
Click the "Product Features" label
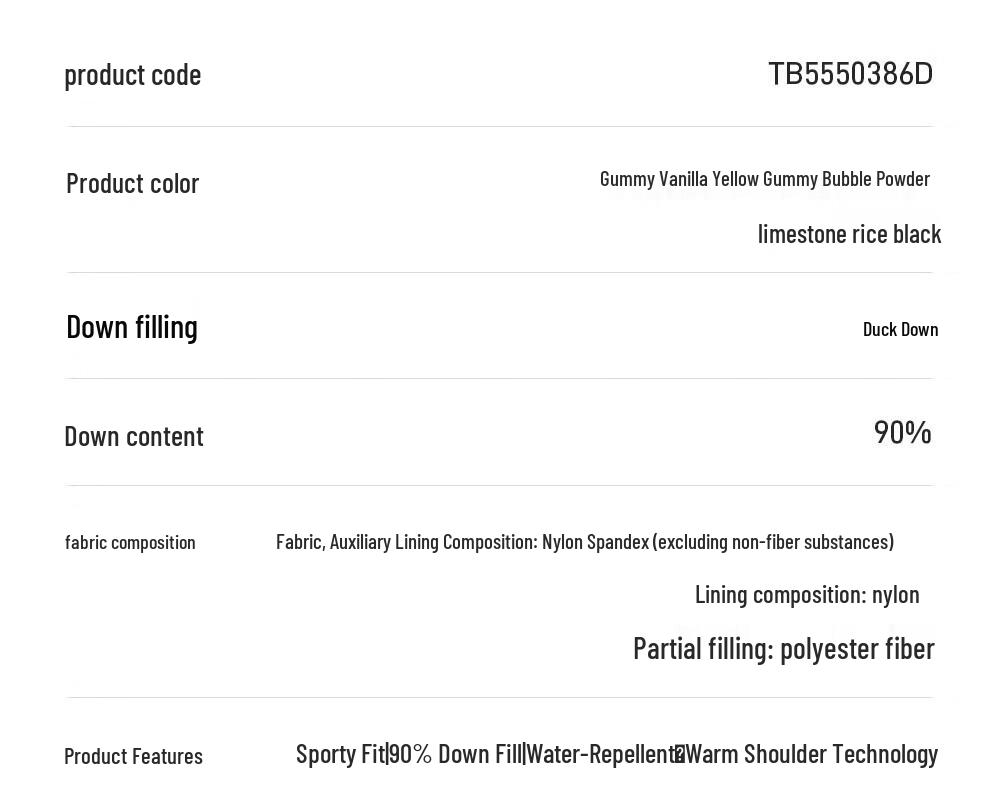pos(133,756)
